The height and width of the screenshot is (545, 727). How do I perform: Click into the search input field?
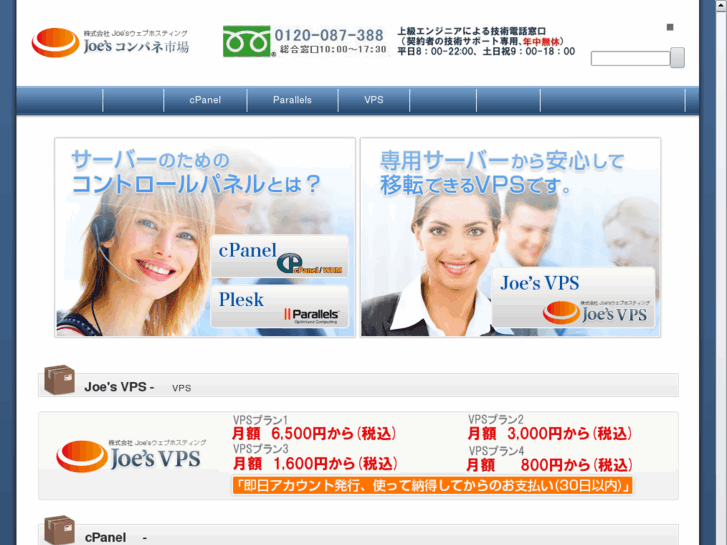click(x=630, y=58)
